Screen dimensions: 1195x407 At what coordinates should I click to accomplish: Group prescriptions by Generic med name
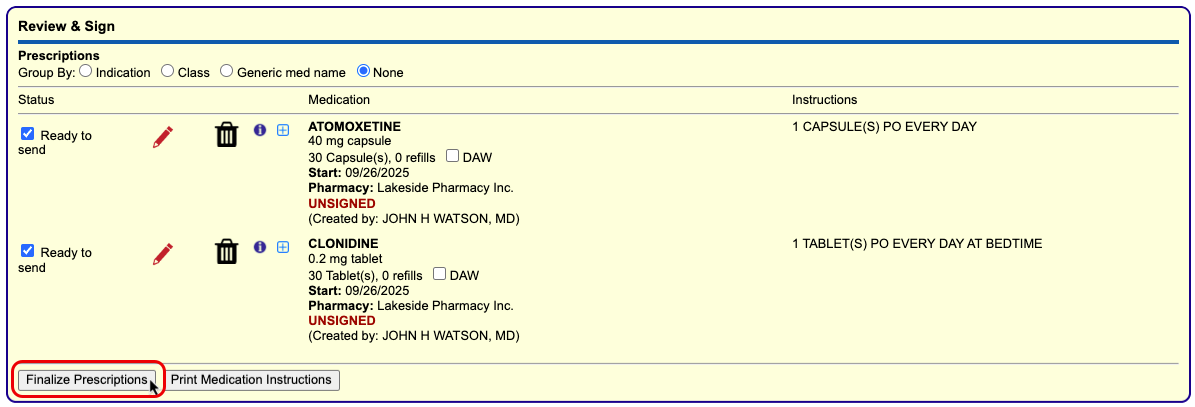227,72
